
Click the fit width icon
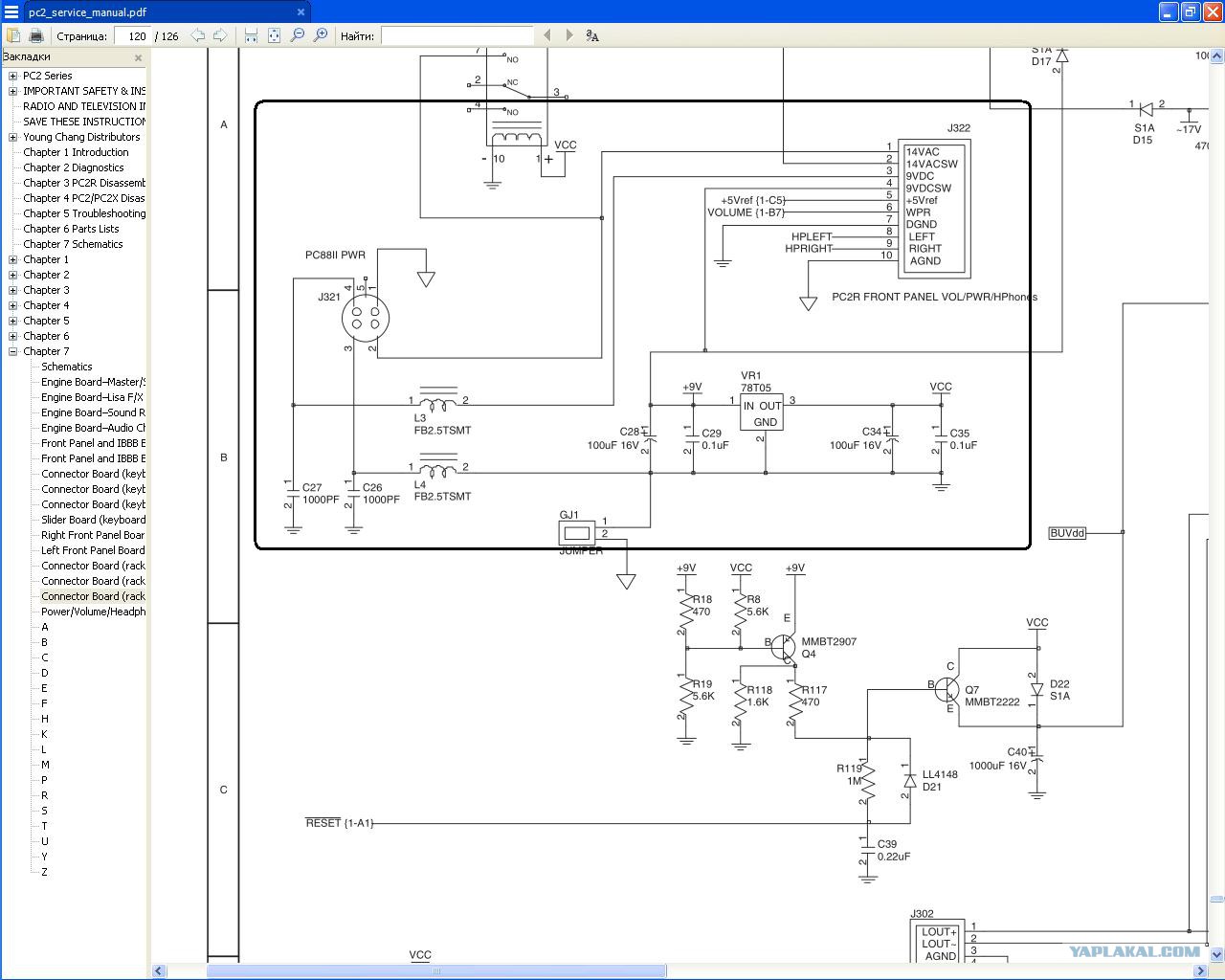pos(251,35)
